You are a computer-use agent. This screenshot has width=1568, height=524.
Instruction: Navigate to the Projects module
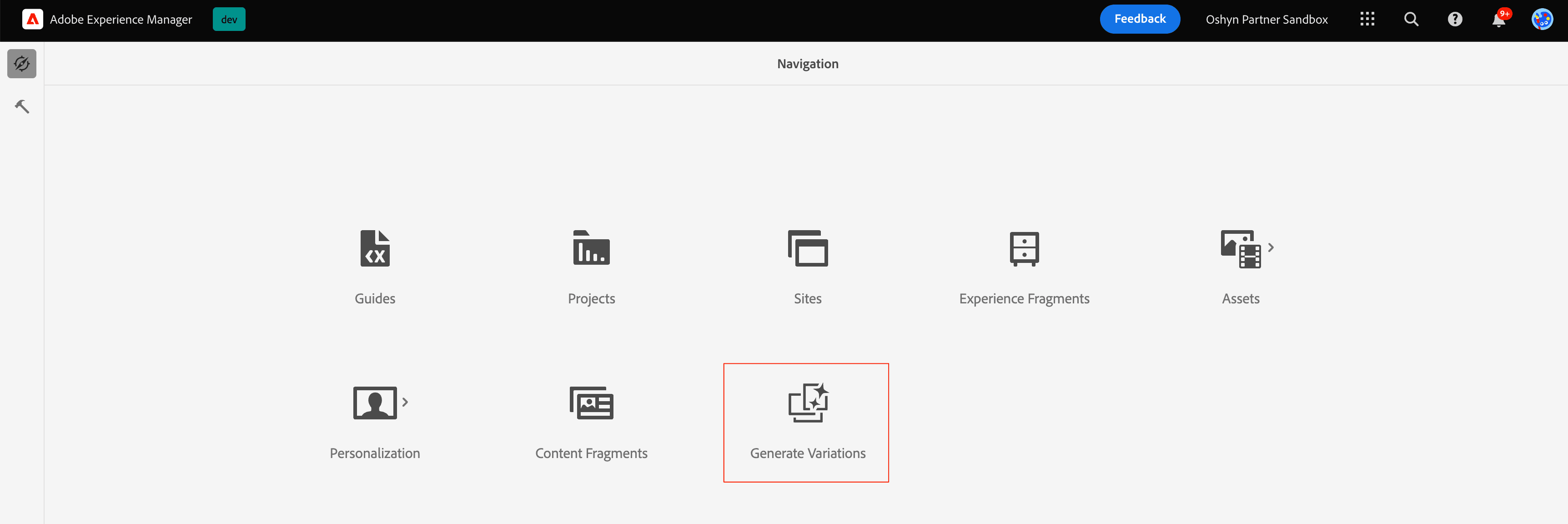tap(591, 266)
